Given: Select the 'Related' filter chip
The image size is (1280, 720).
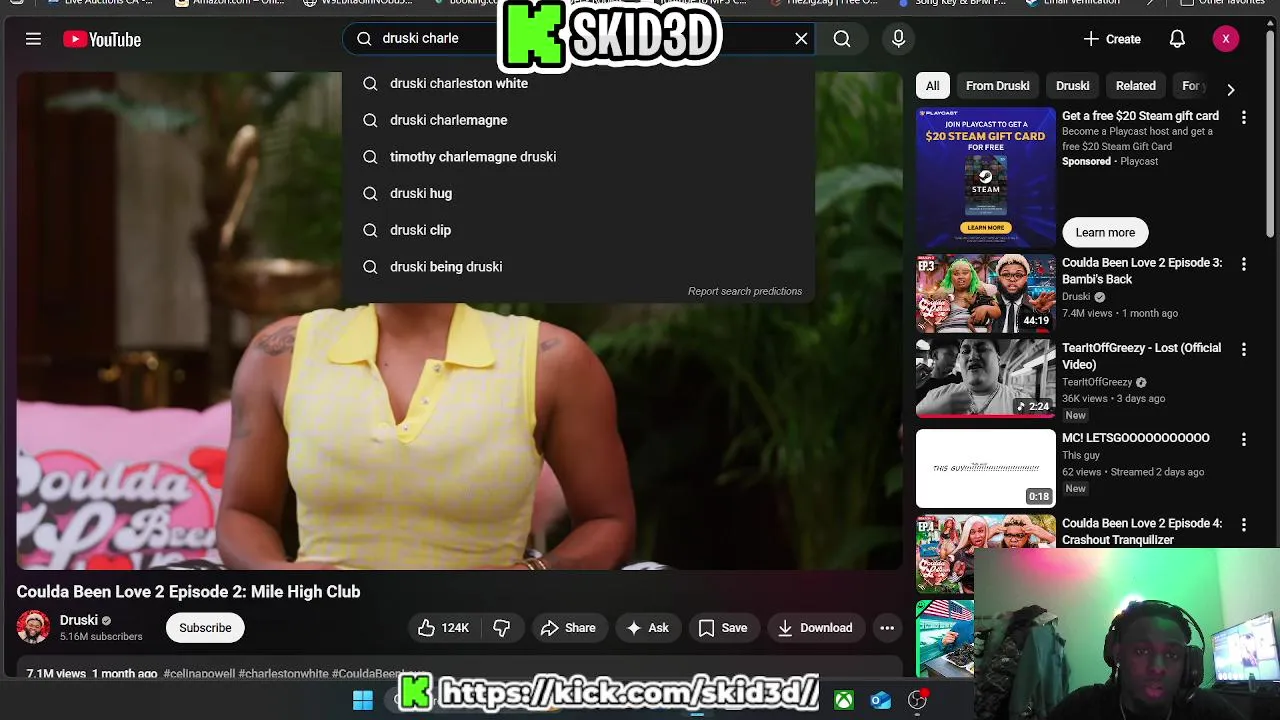Looking at the screenshot, I should tap(1135, 86).
